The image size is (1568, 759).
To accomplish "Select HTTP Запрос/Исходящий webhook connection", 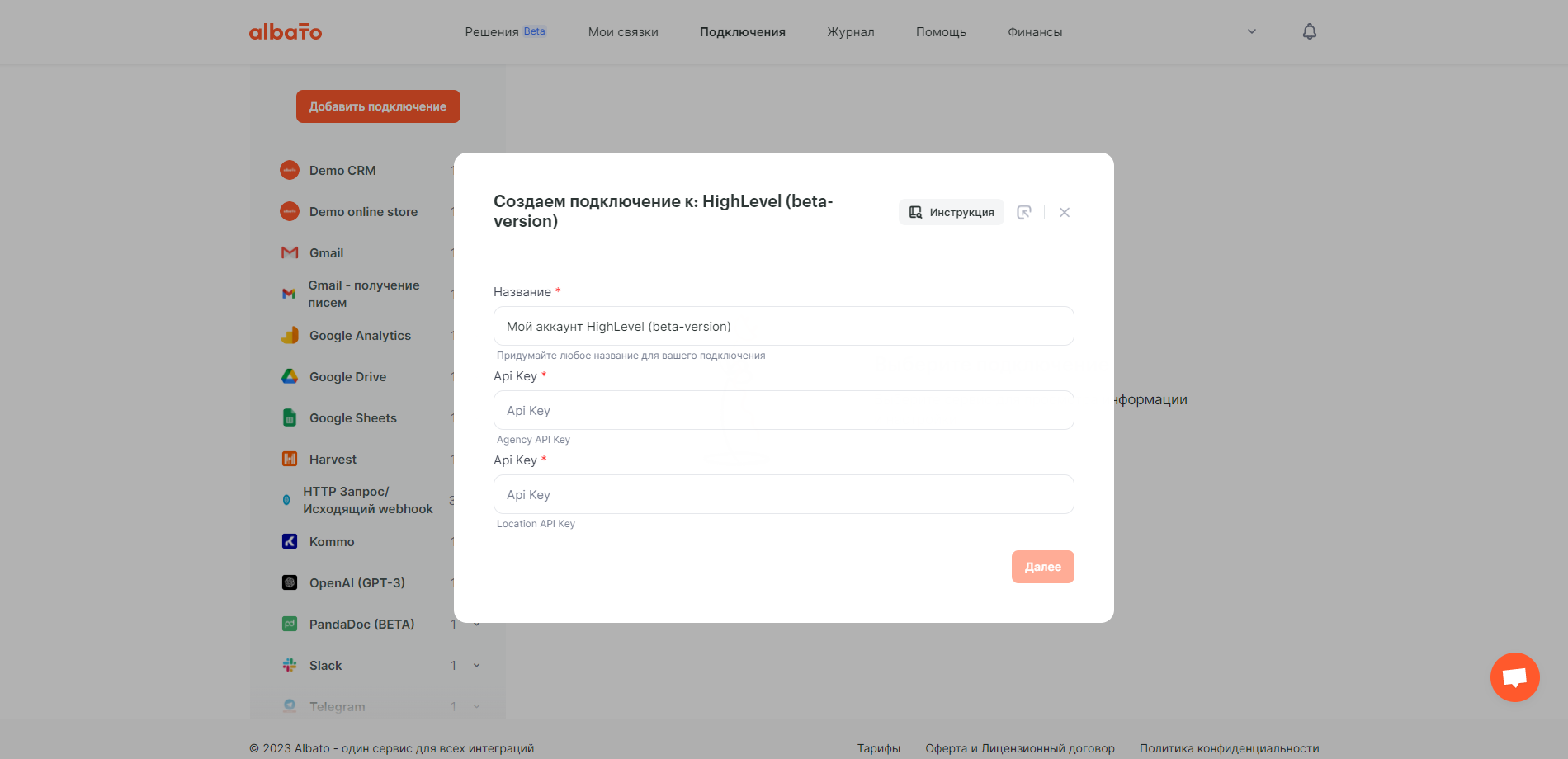I will 368,500.
